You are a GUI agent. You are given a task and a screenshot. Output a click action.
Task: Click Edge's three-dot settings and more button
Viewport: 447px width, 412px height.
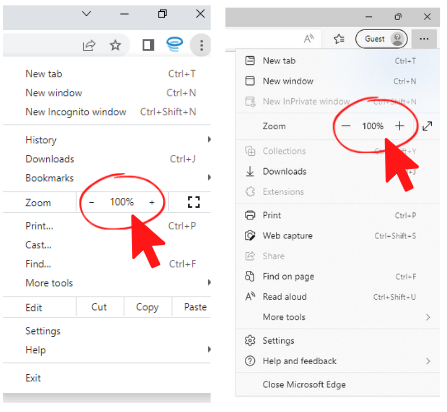[424, 39]
